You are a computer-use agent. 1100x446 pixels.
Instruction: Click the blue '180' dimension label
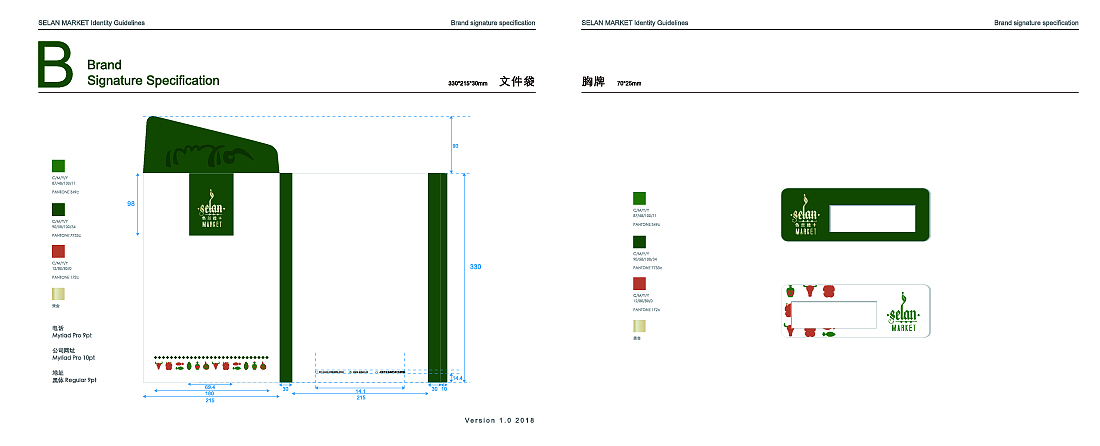209,393
